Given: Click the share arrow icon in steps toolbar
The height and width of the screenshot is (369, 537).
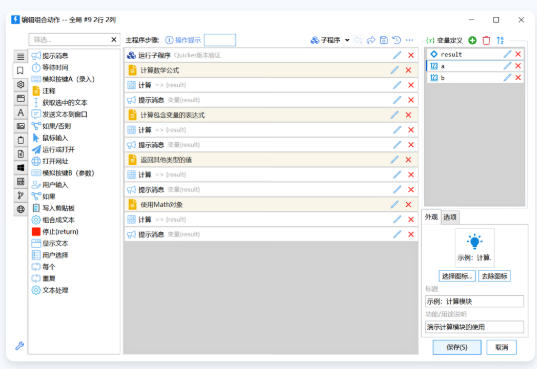Looking at the screenshot, I should [x=371, y=40].
